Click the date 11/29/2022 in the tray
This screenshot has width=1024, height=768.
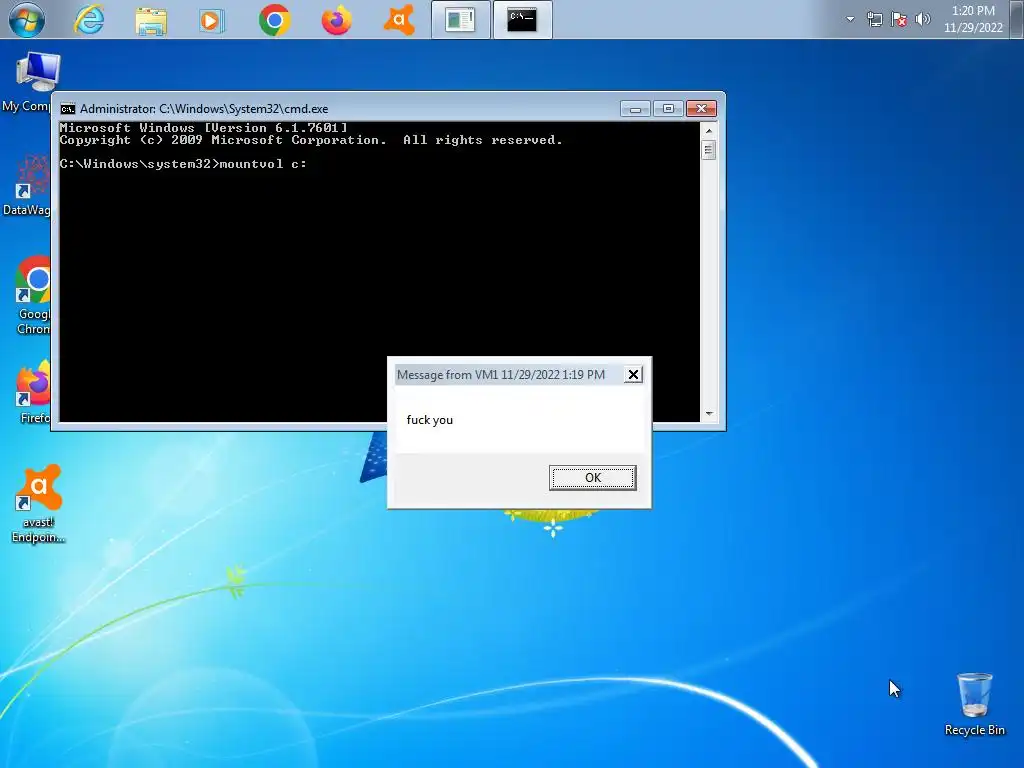tap(973, 27)
